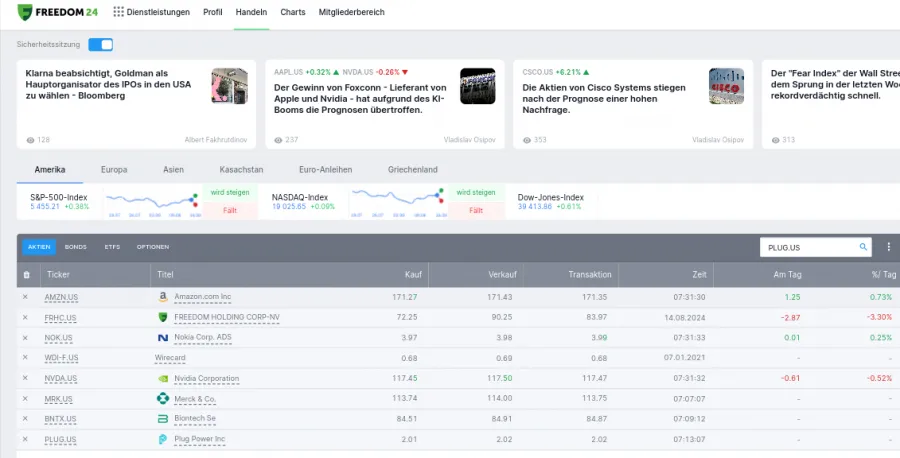The width and height of the screenshot is (900, 458).
Task: Click the Foxconn article thumbnail image
Action: coord(478,86)
